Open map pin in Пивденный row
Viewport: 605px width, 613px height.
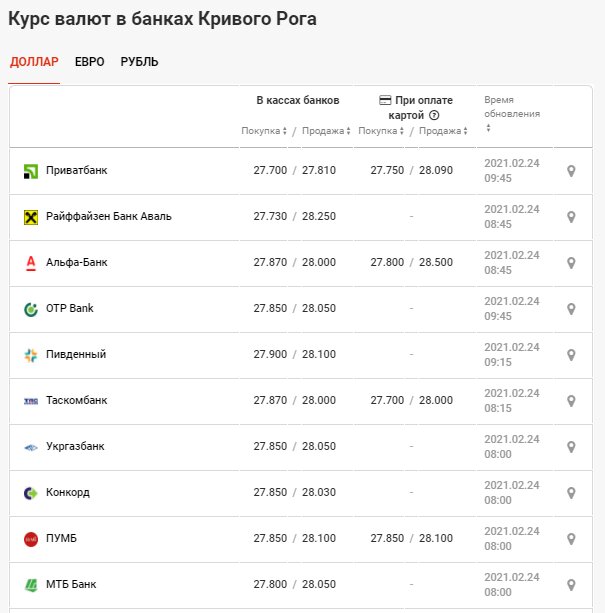point(571,355)
